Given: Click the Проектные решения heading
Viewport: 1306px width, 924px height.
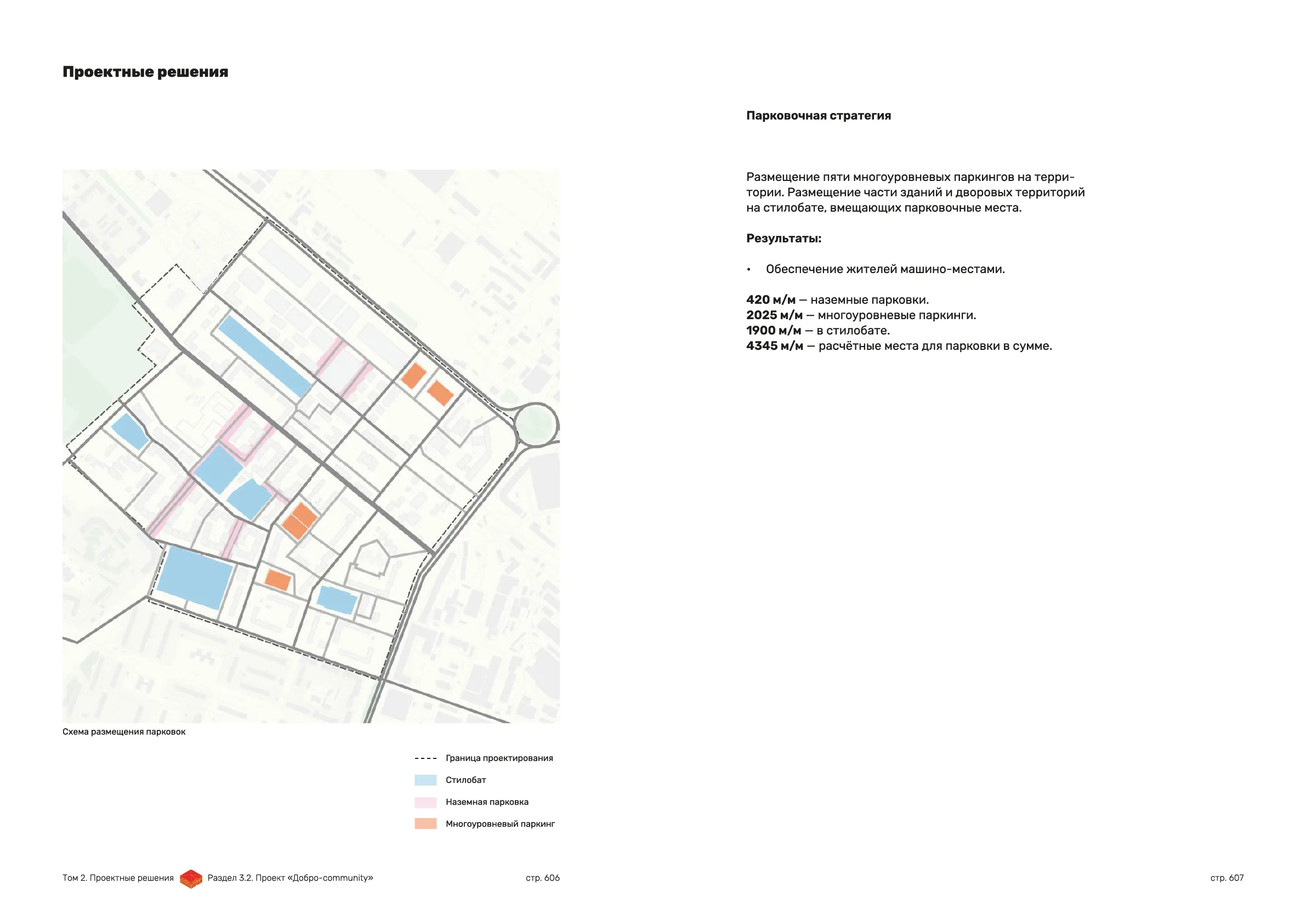Looking at the screenshot, I should point(145,72).
